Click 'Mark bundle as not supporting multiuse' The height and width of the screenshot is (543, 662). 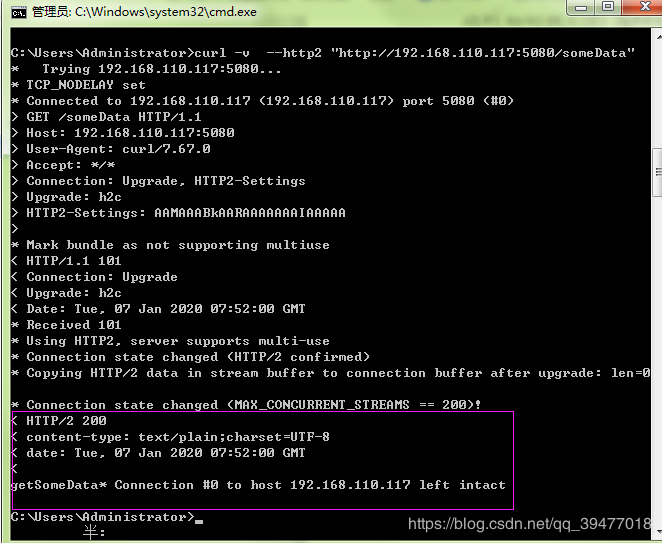pos(170,245)
